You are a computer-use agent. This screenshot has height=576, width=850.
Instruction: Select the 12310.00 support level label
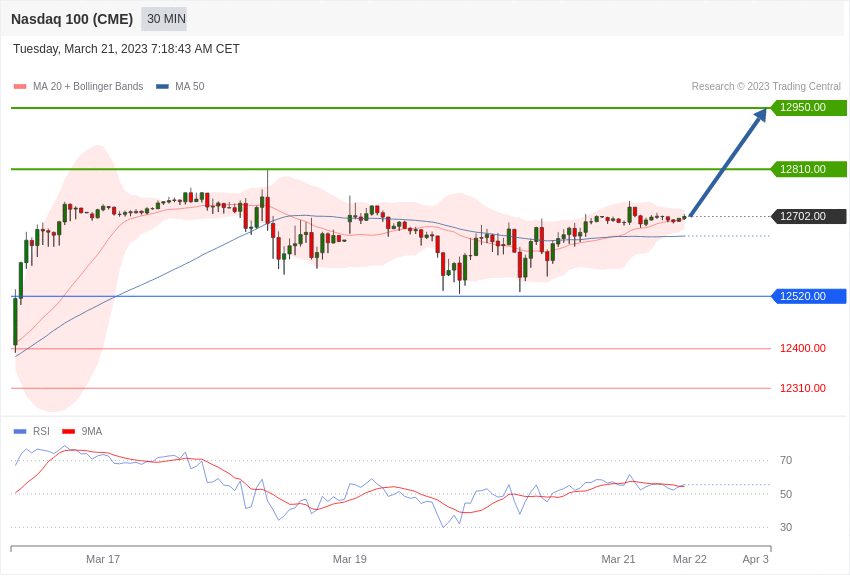[802, 388]
